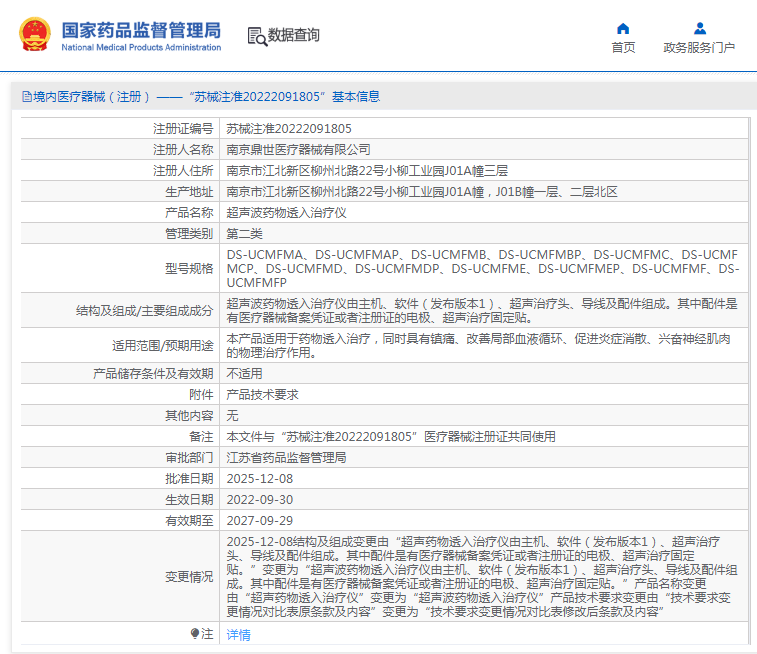This screenshot has width=757, height=654.
Task: Click the 数据查询 magnifier document icon
Action: coord(257,36)
